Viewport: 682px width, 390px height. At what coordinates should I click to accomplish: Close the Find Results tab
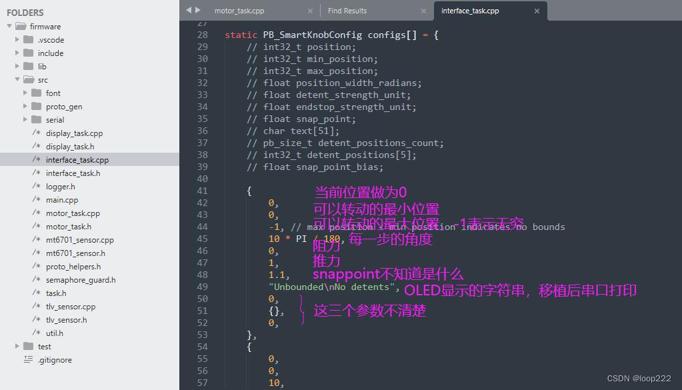tap(423, 11)
